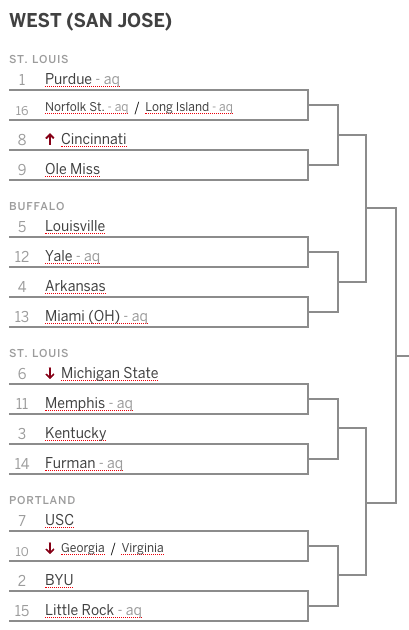Open the Furman team link
This screenshot has width=409, height=630.
70,463
